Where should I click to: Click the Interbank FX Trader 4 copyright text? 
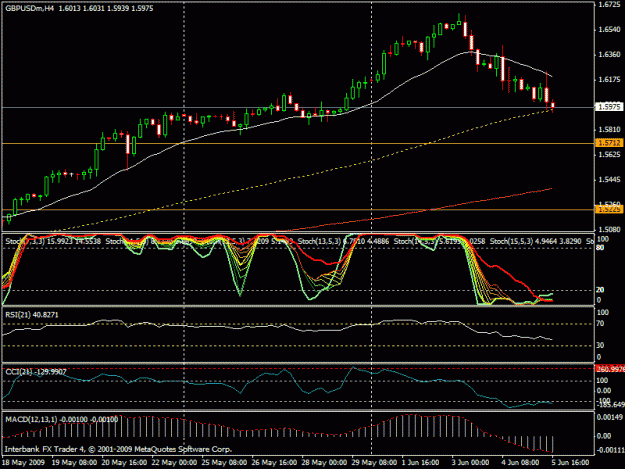pyautogui.click(x=118, y=449)
